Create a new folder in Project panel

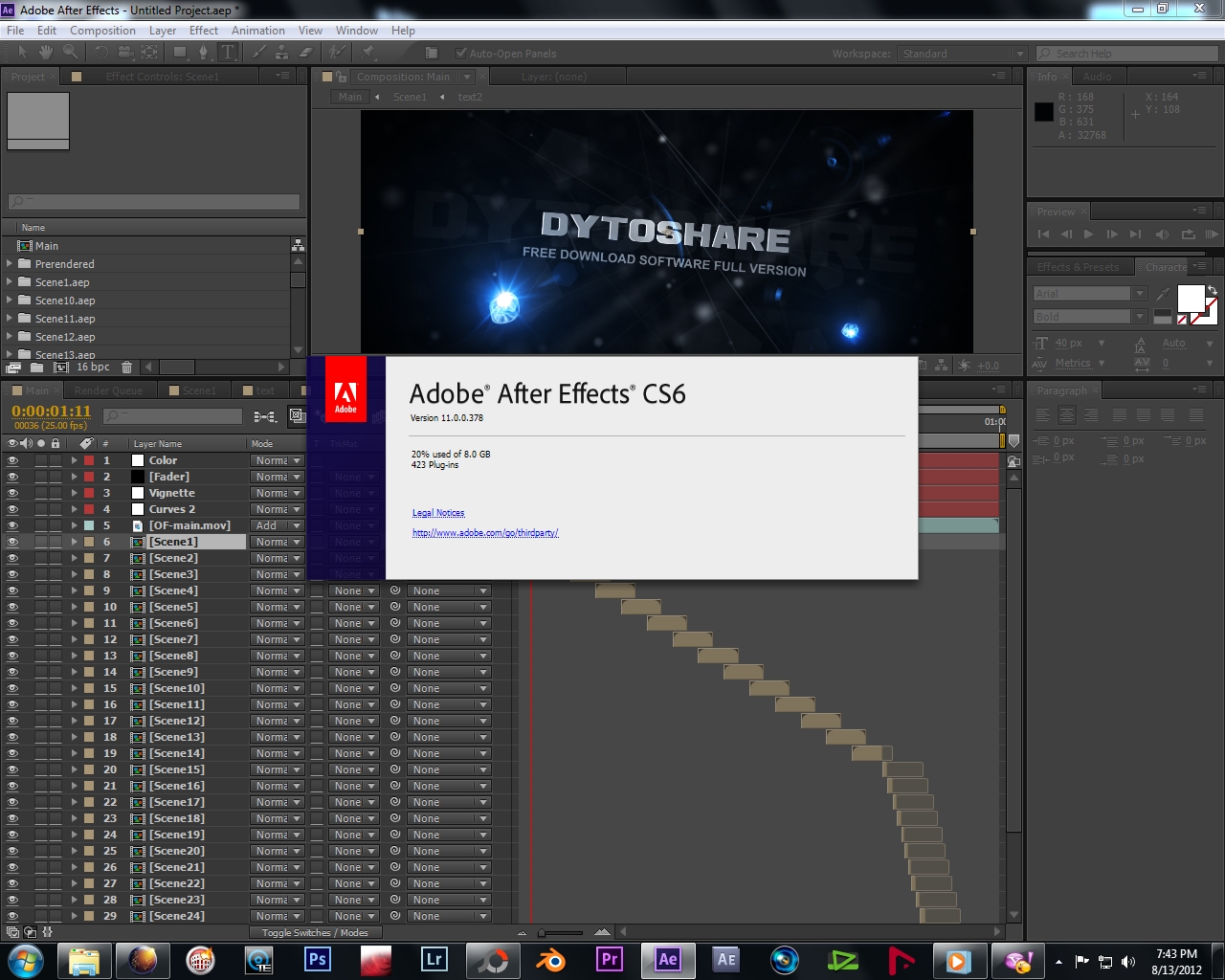[x=36, y=367]
